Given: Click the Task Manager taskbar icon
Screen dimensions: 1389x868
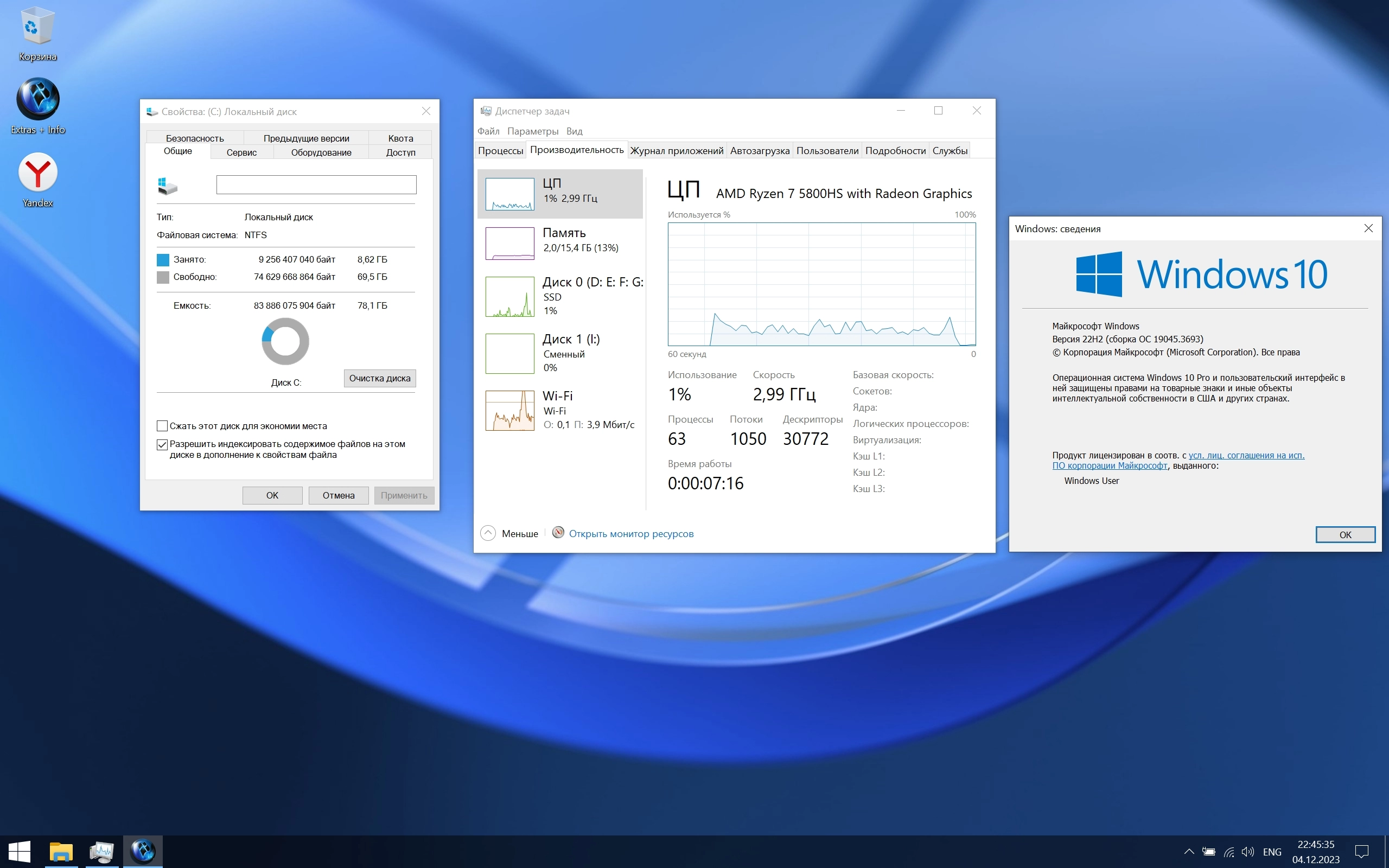Looking at the screenshot, I should [x=101, y=851].
